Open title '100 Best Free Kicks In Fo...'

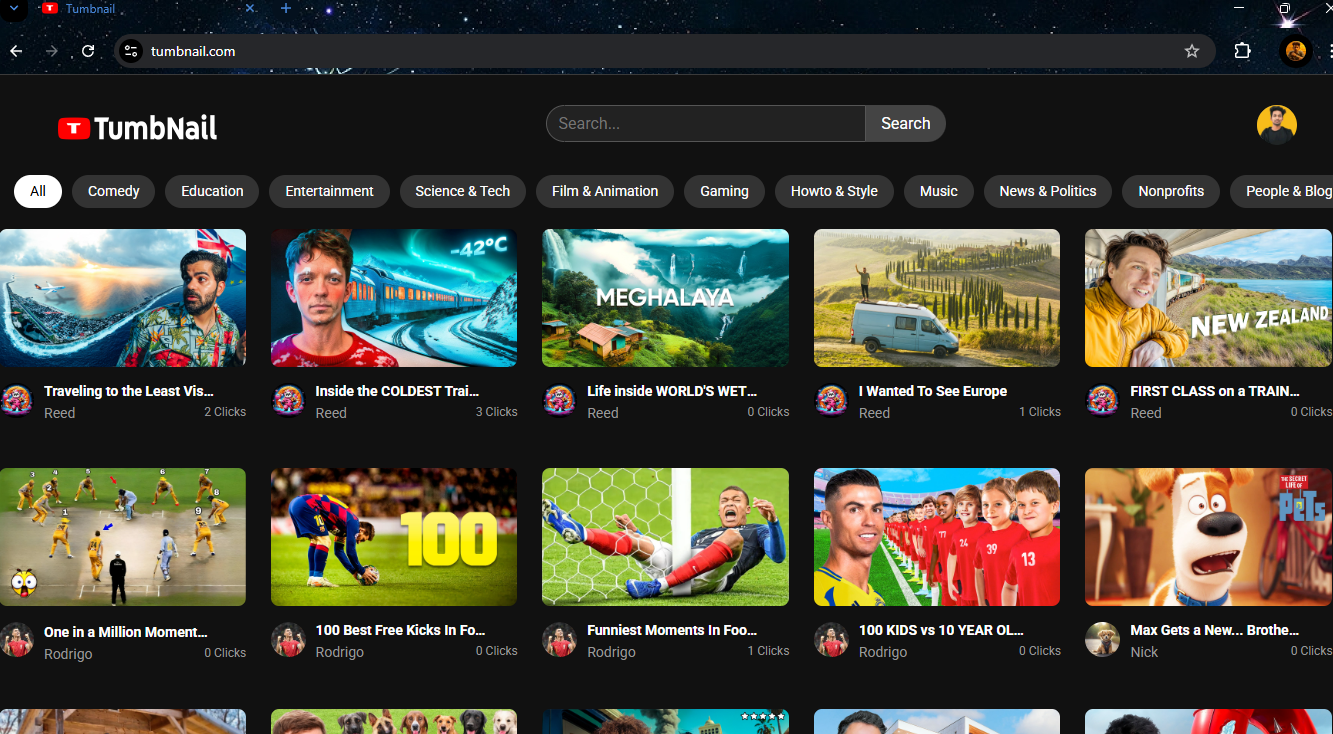point(400,630)
